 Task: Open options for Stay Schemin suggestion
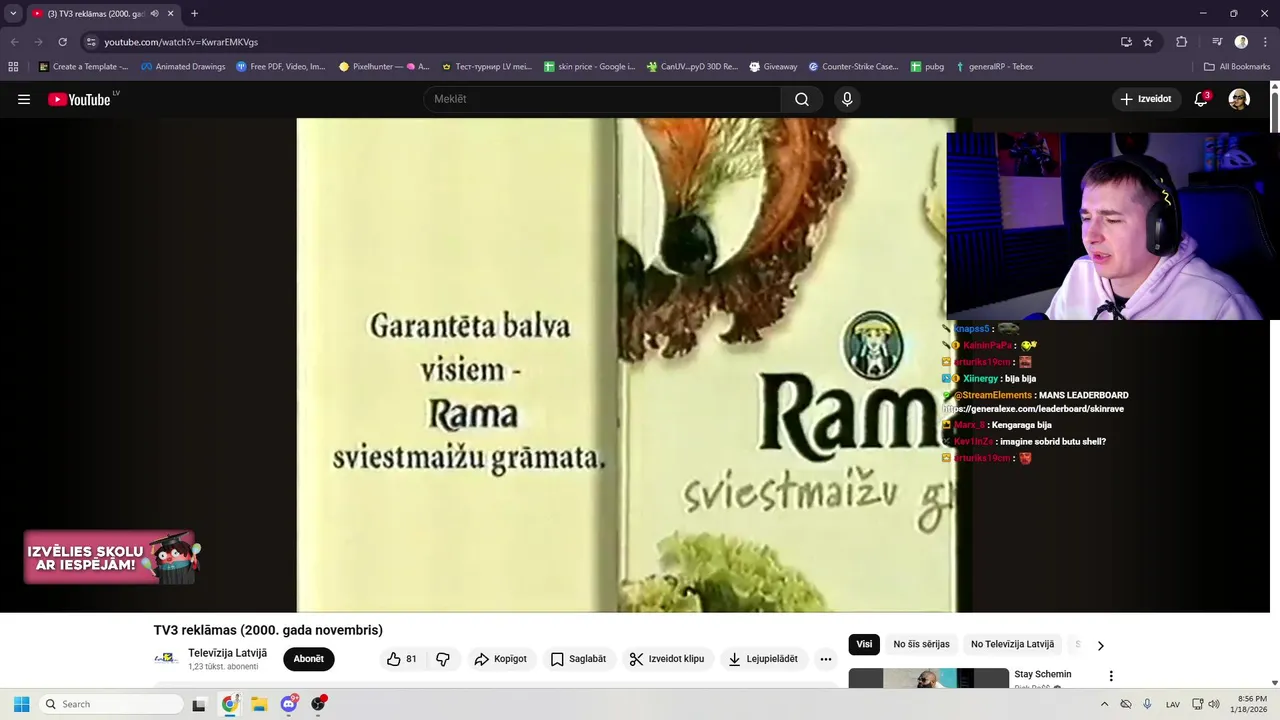click(x=1110, y=676)
